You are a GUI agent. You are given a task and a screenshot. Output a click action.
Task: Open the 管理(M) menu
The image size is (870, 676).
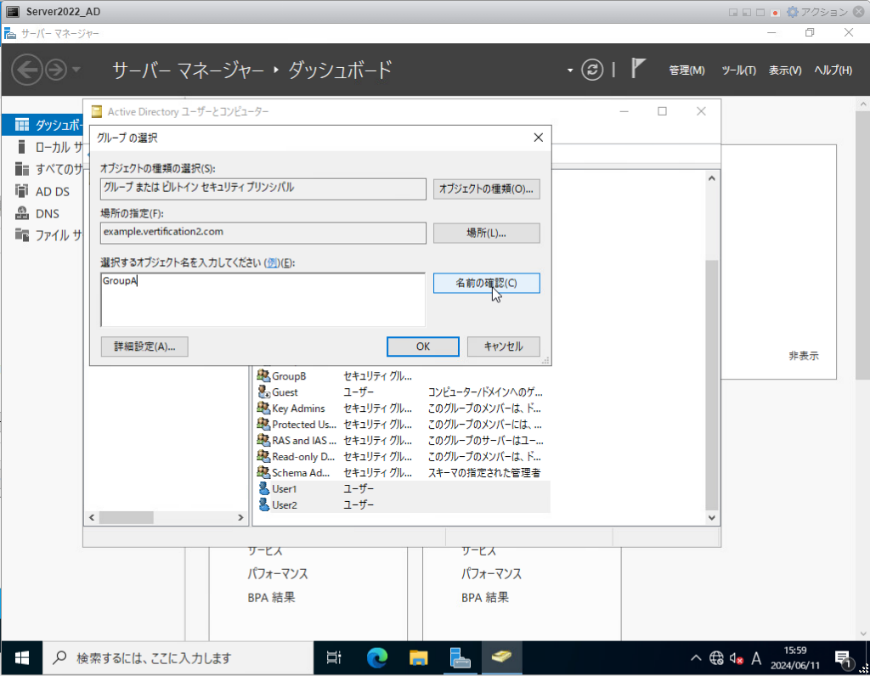687,70
